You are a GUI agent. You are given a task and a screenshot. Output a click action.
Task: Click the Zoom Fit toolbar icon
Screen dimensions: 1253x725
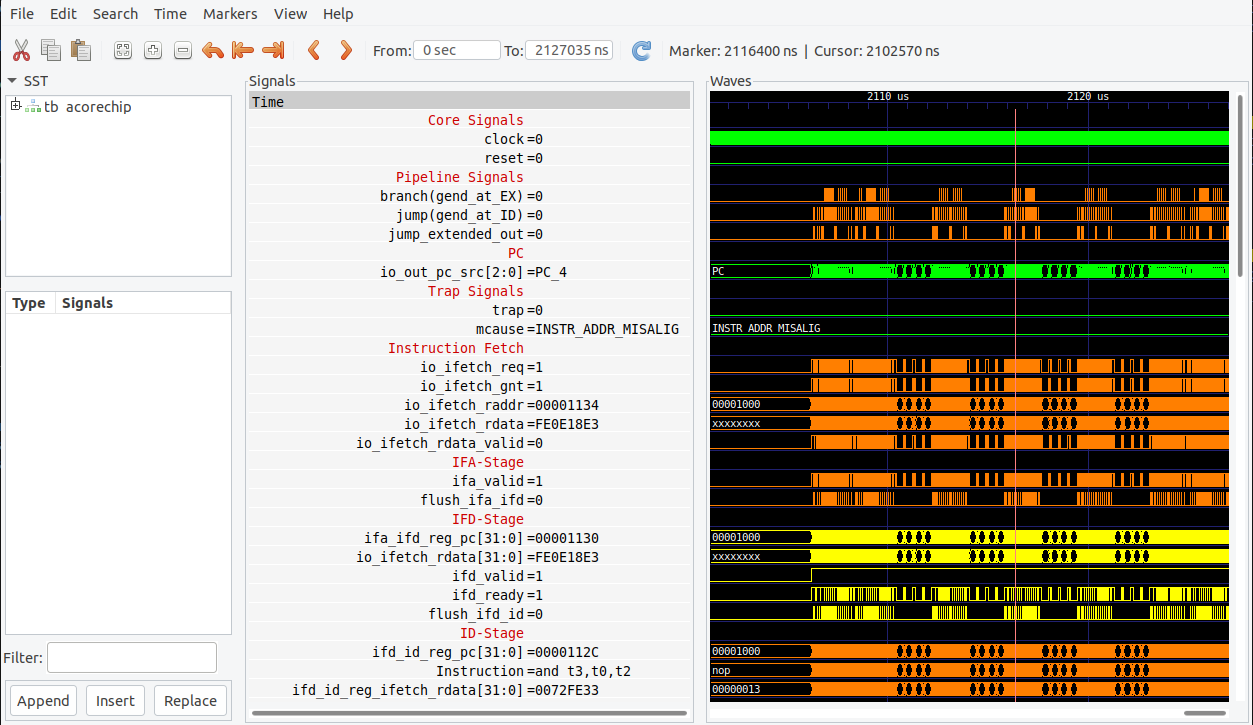[123, 50]
